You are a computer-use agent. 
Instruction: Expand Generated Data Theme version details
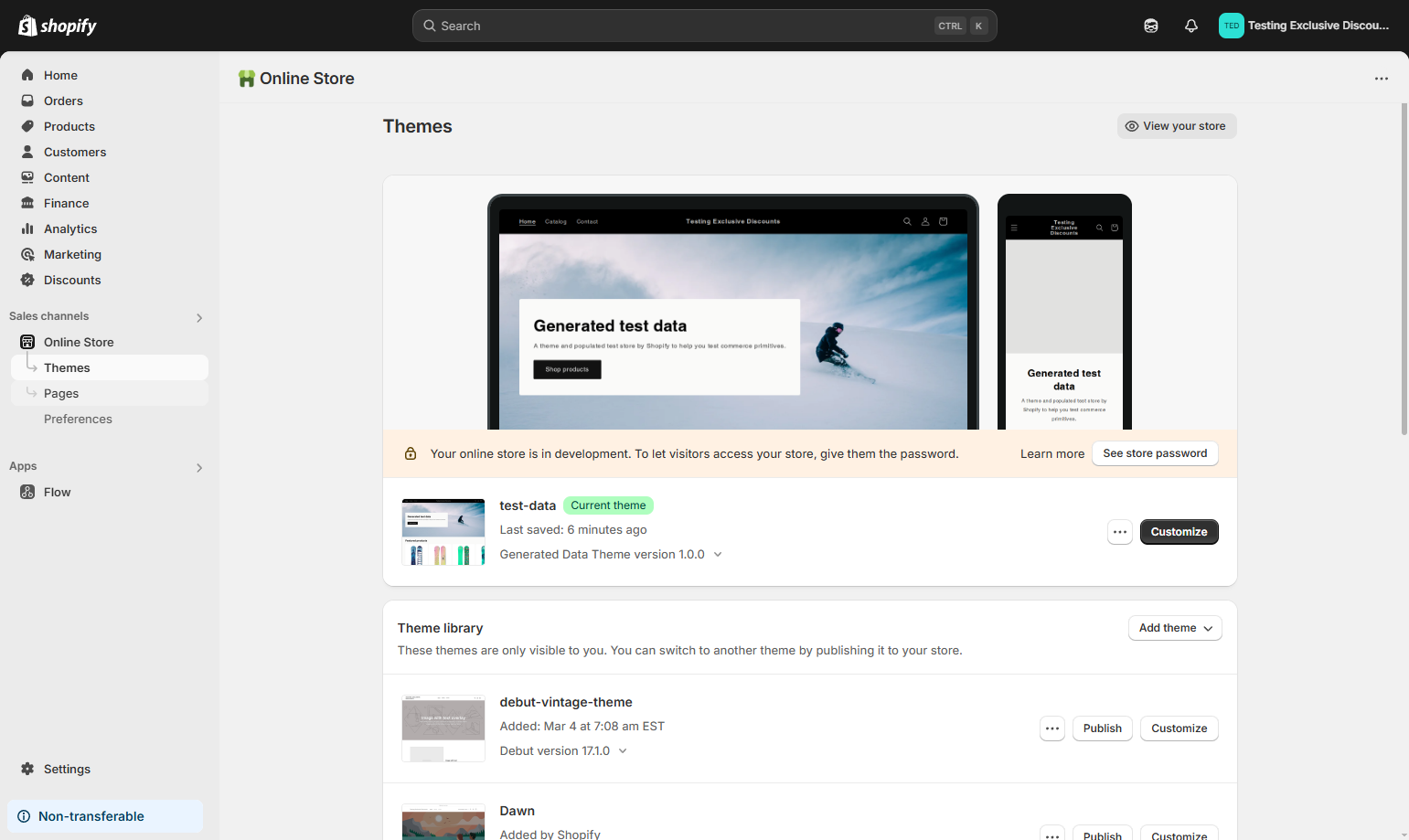pyautogui.click(x=718, y=554)
